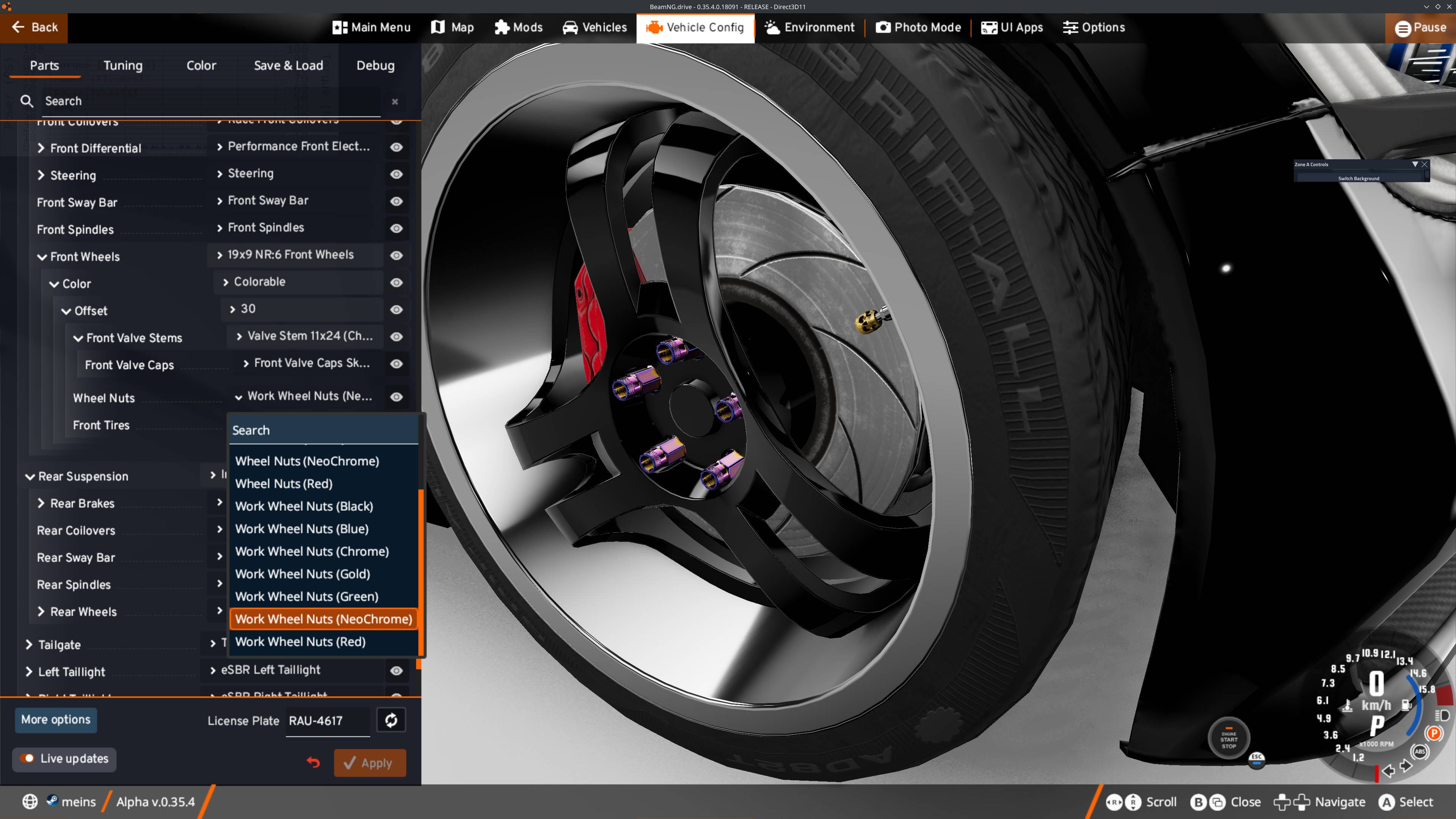Open the UI Apps menu
Screen dimensions: 1456x819
tap(1012, 27)
